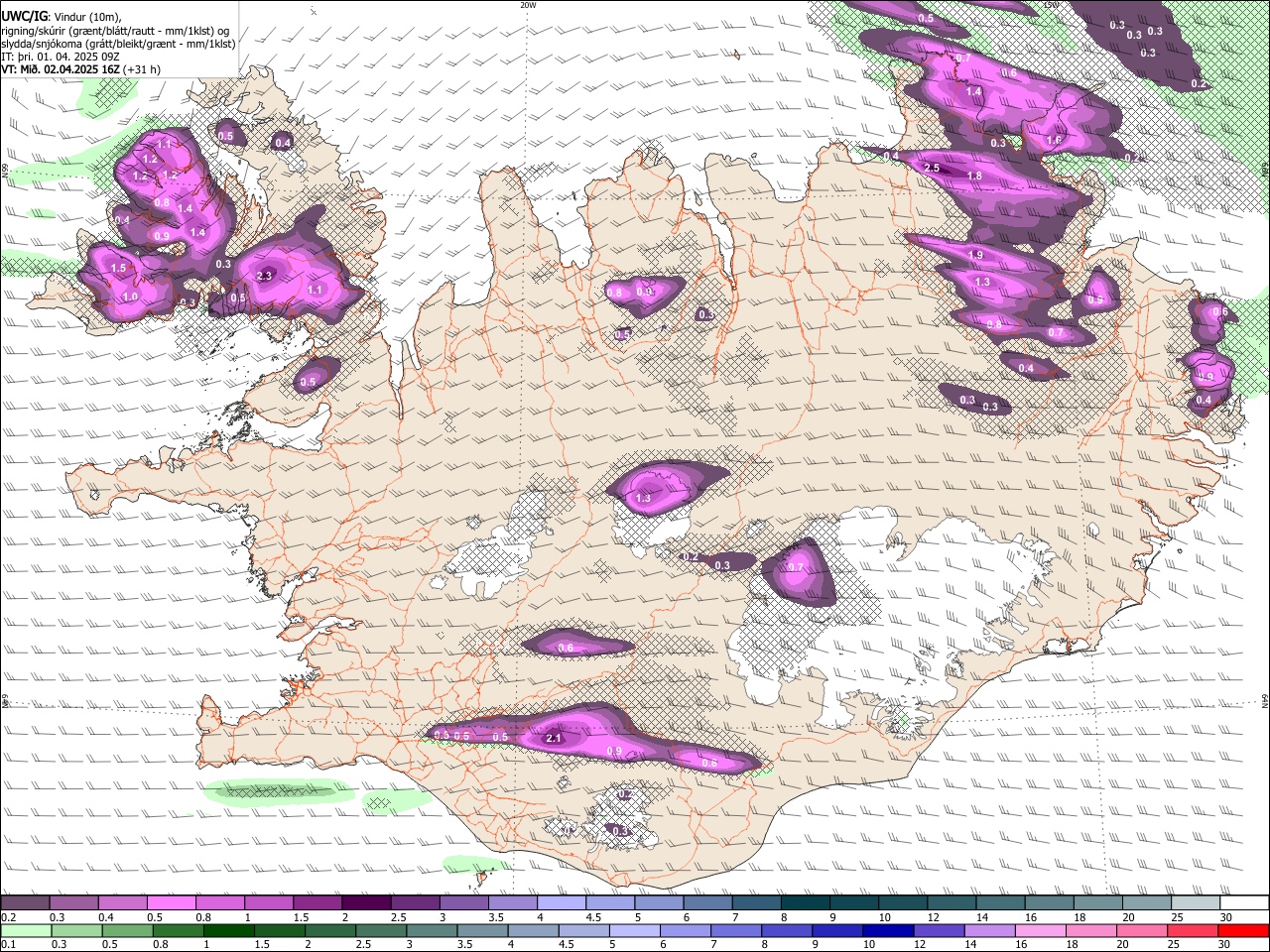Click the bottom scale swatch between 16 and 18

[x=1041, y=931]
